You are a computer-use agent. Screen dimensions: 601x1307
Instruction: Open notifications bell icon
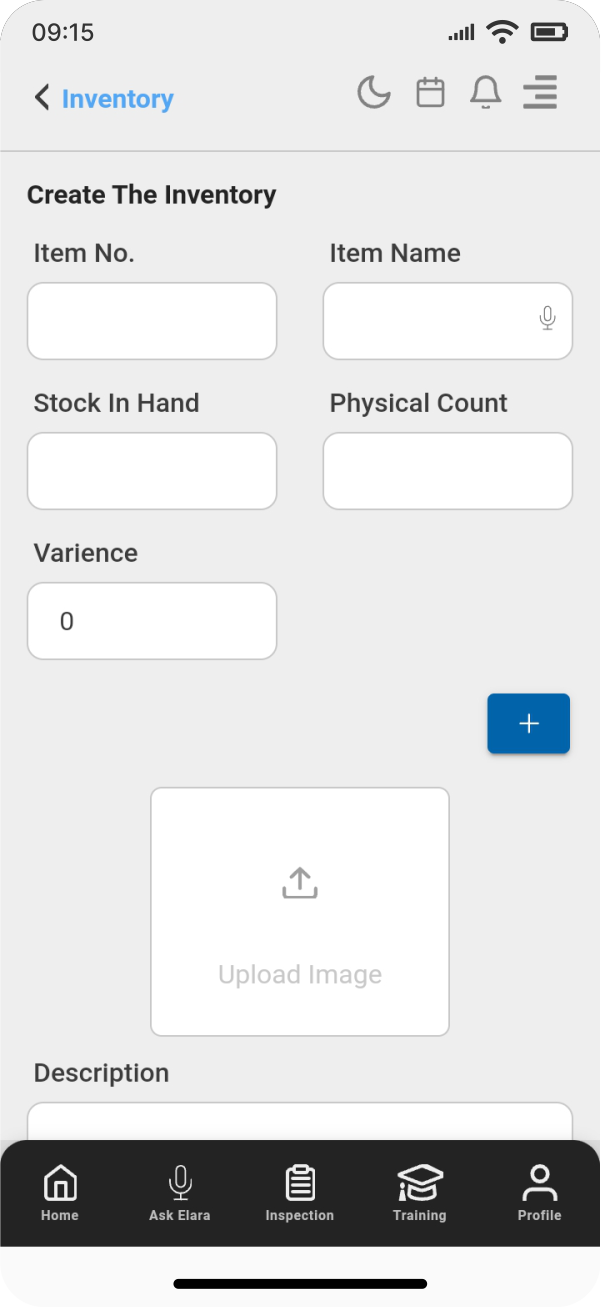click(x=485, y=94)
